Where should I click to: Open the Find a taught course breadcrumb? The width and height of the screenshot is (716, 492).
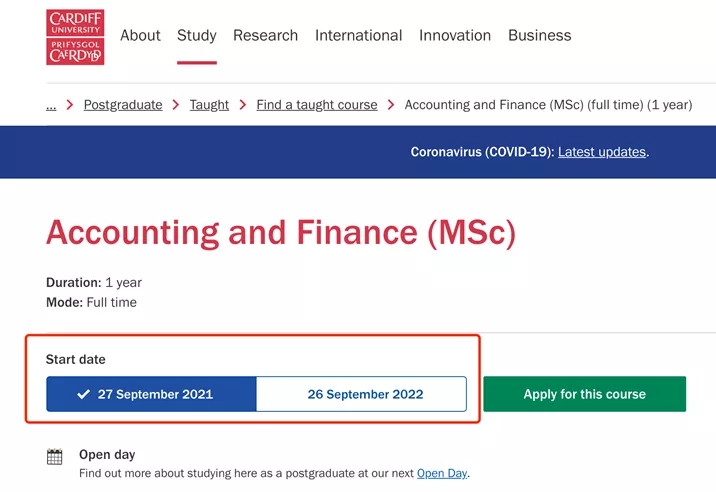(317, 105)
